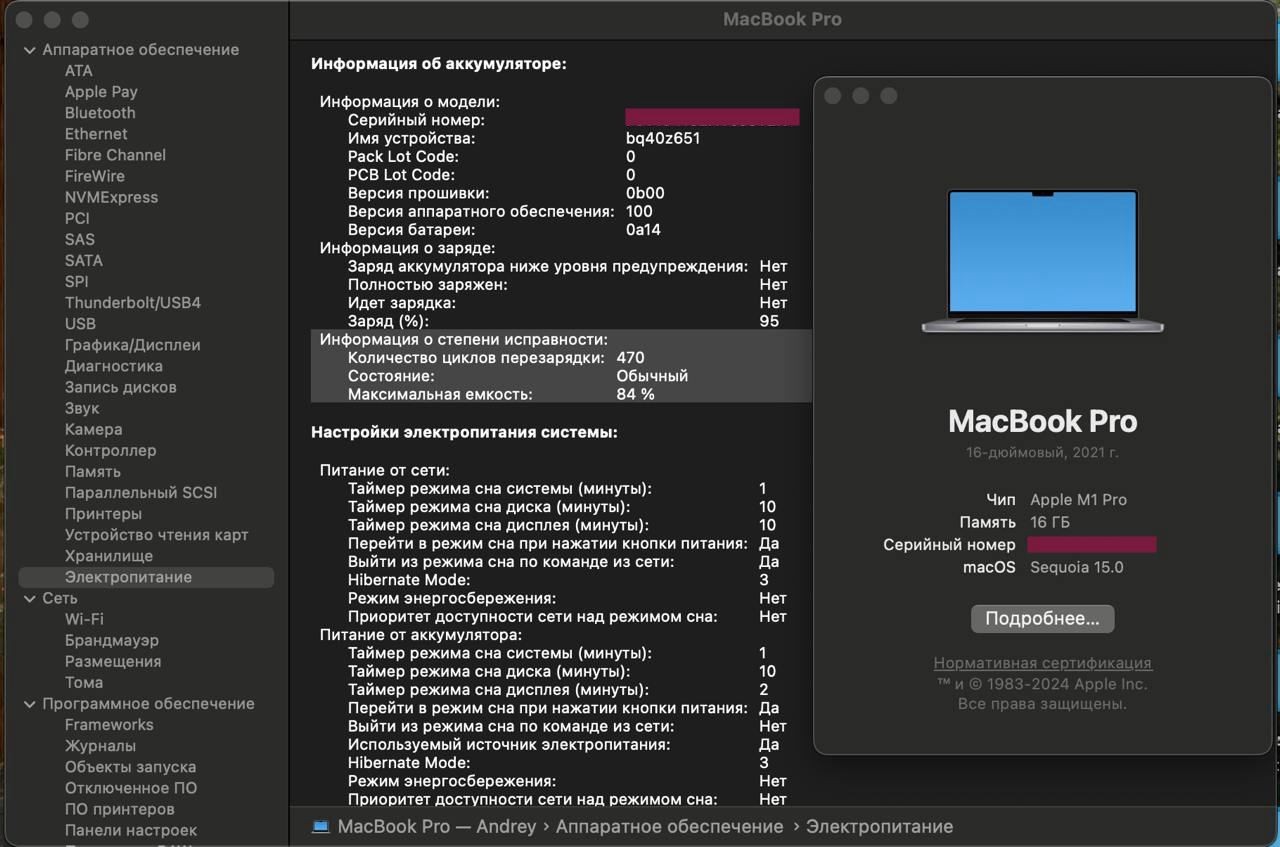Screen dimensions: 1280x847
Task: Collapse the Сеть section chevron
Action: point(29,598)
